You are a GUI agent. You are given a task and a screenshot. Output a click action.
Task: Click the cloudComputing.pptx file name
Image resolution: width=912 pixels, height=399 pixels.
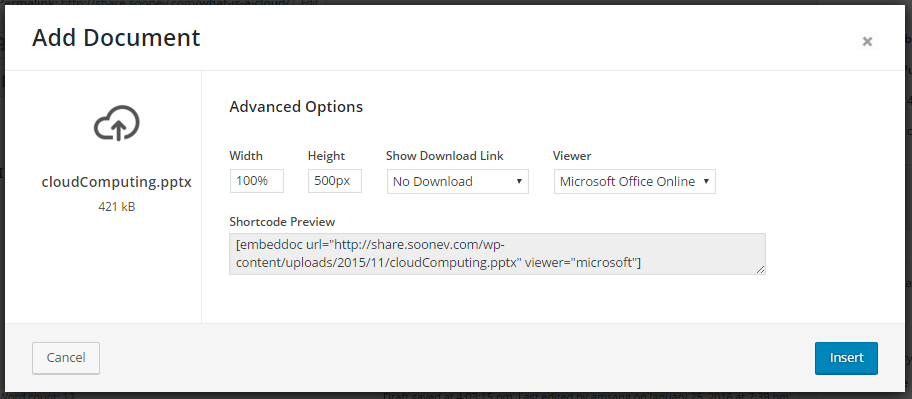116,182
